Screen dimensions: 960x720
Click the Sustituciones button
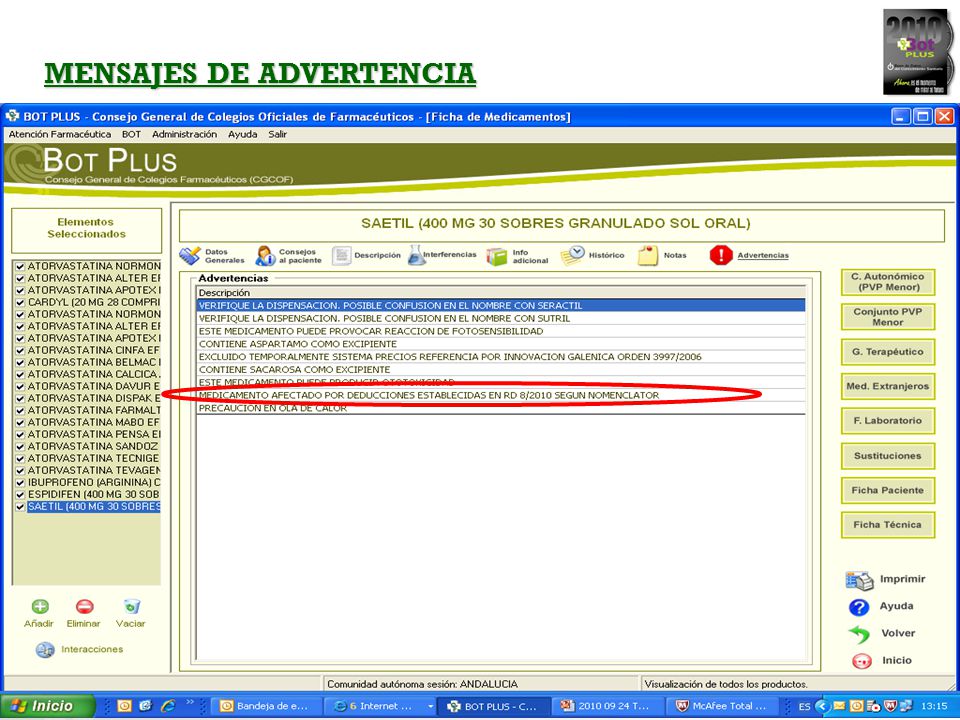coord(888,456)
